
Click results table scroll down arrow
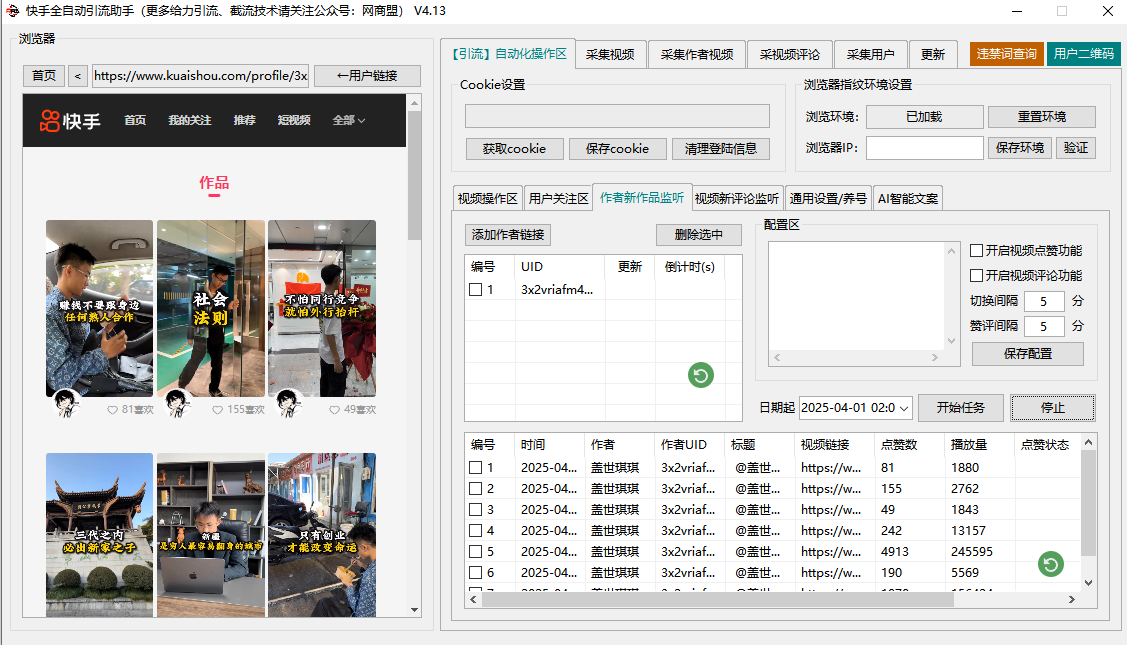[1088, 582]
